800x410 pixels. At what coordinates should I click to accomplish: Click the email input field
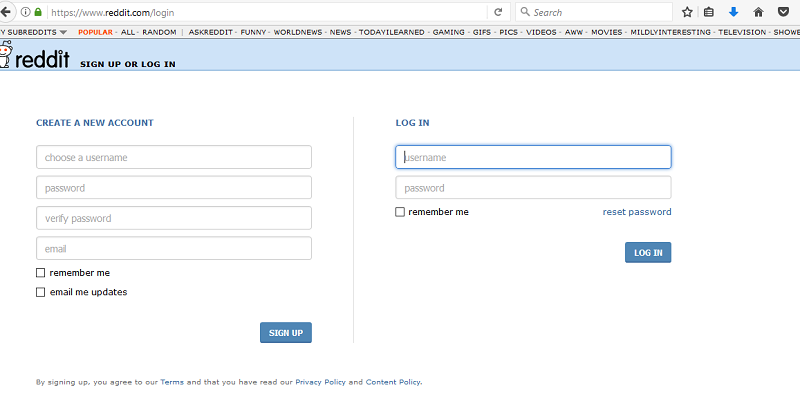coord(174,248)
